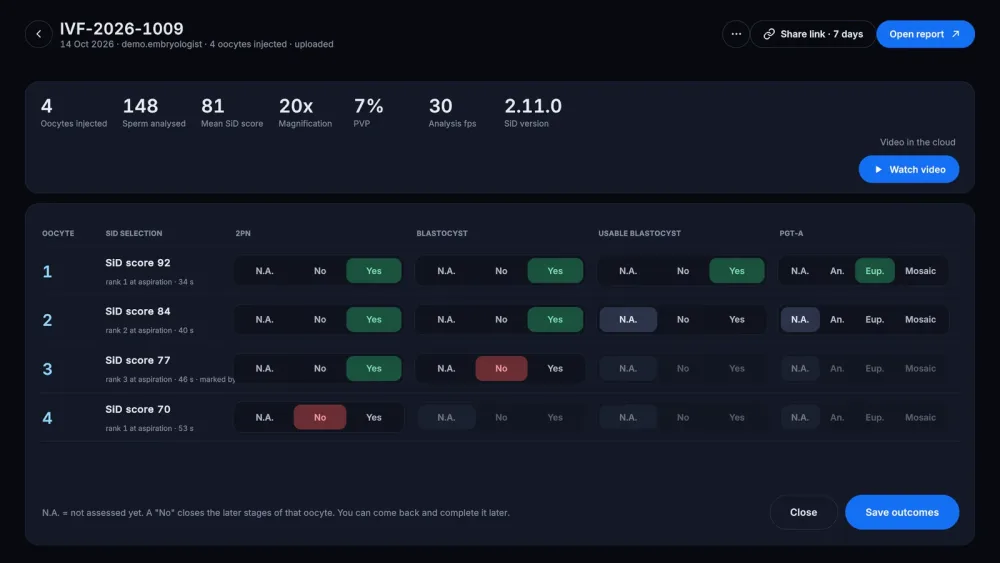Image resolution: width=1000 pixels, height=563 pixels.
Task: Set oocyte 1 Blastocyst to N.A.
Action: tap(446, 271)
